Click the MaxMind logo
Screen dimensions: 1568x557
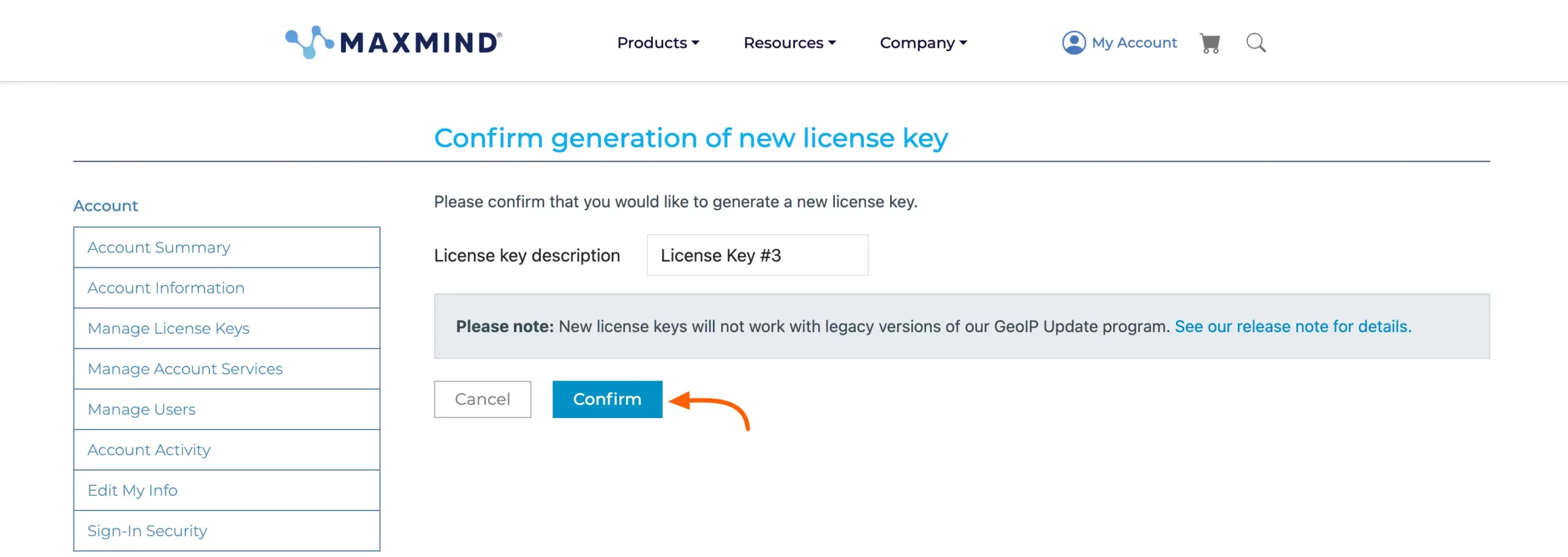(392, 41)
